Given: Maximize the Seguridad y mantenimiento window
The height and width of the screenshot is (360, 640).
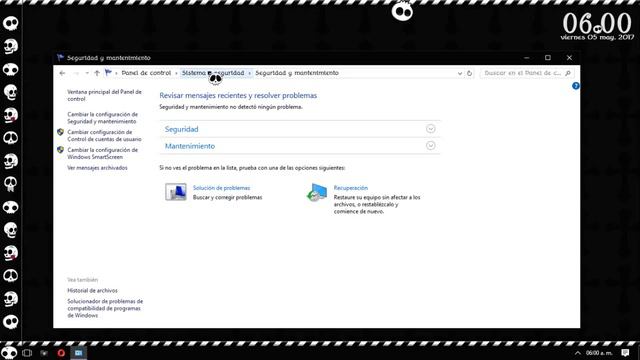Looking at the screenshot, I should click(x=548, y=58).
